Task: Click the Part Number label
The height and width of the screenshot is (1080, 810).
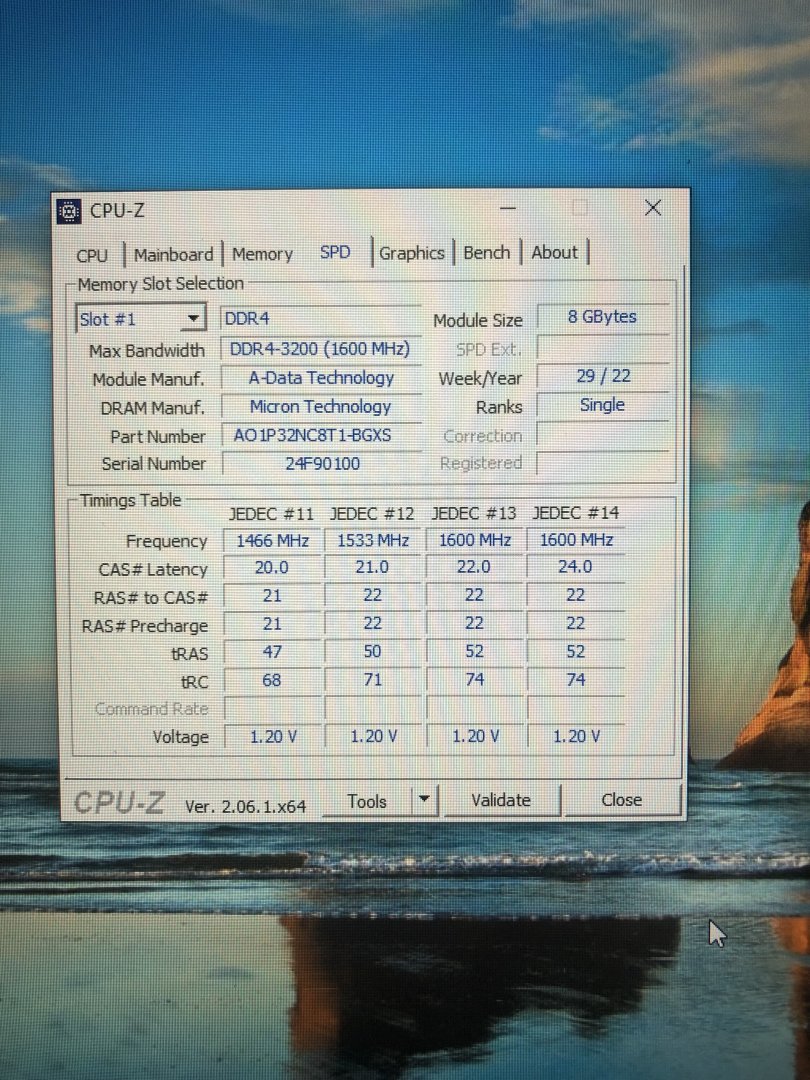Action: click(158, 437)
